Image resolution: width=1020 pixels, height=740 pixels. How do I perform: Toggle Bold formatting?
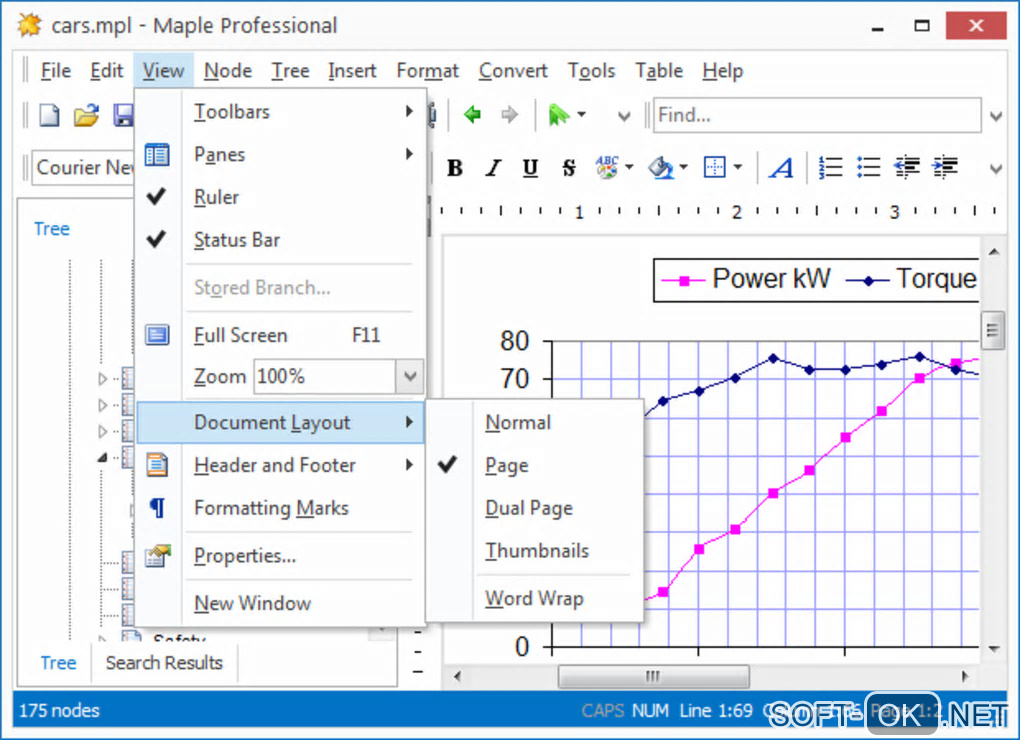point(455,168)
